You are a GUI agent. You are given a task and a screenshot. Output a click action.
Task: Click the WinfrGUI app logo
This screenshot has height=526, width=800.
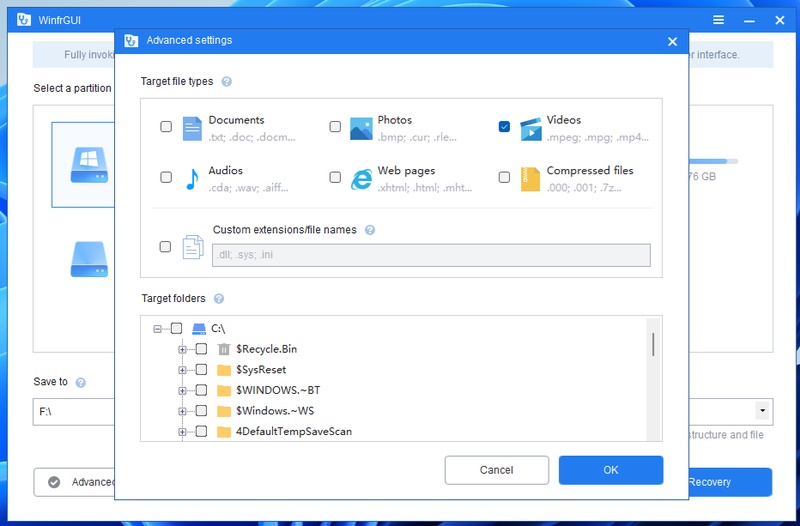(x=24, y=20)
